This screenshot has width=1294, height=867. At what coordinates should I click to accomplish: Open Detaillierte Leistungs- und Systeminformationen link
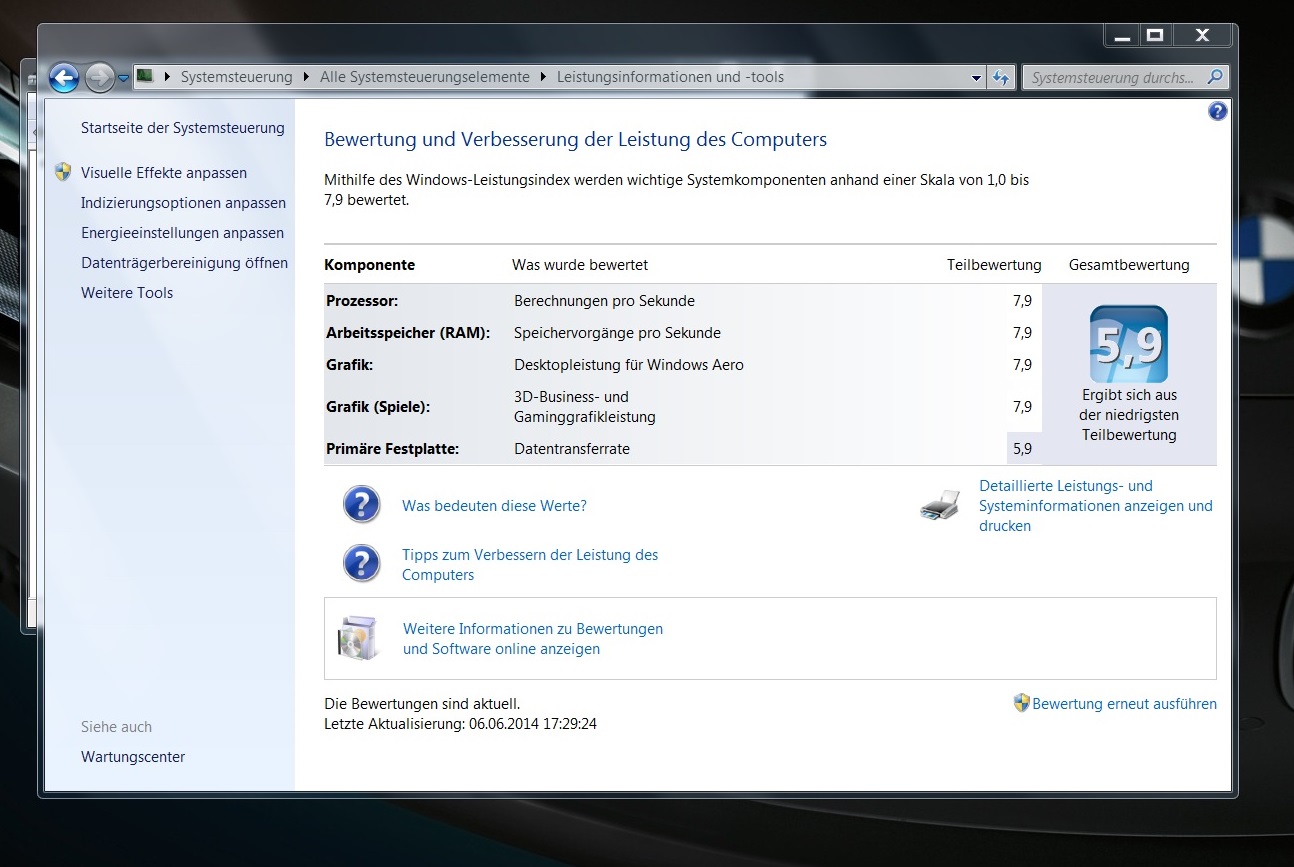coord(1096,506)
